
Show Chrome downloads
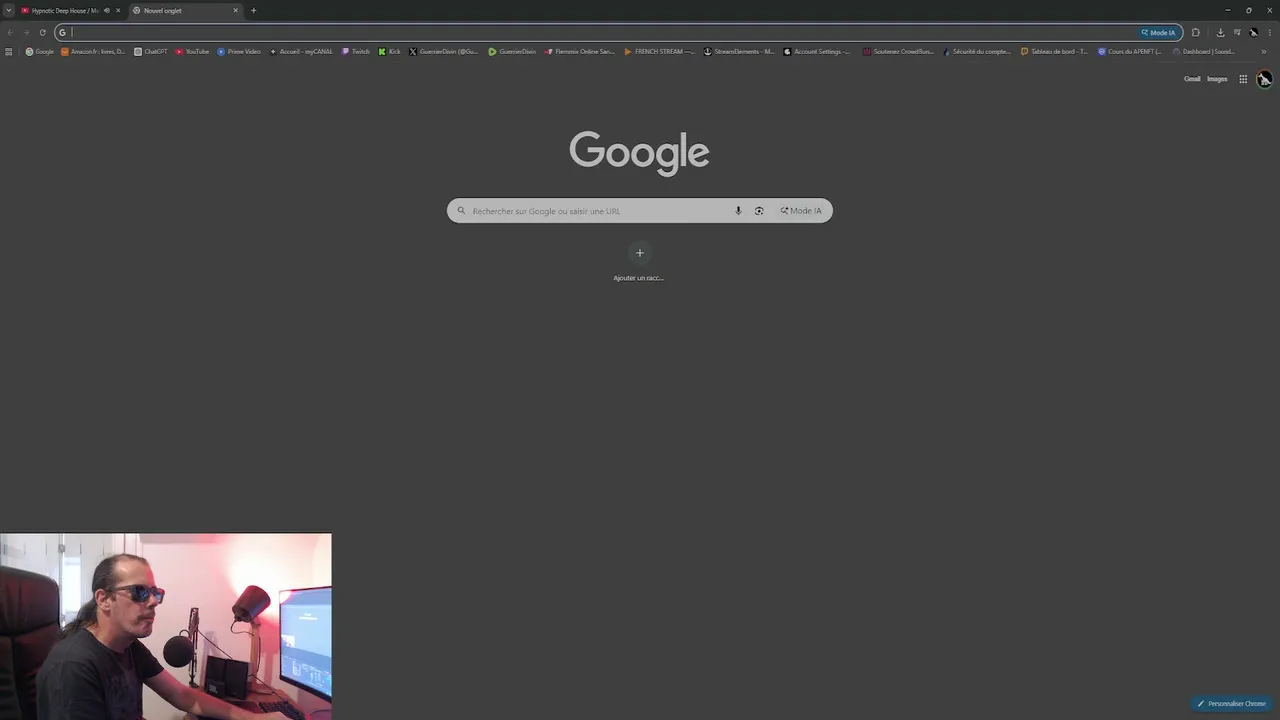[1220, 32]
